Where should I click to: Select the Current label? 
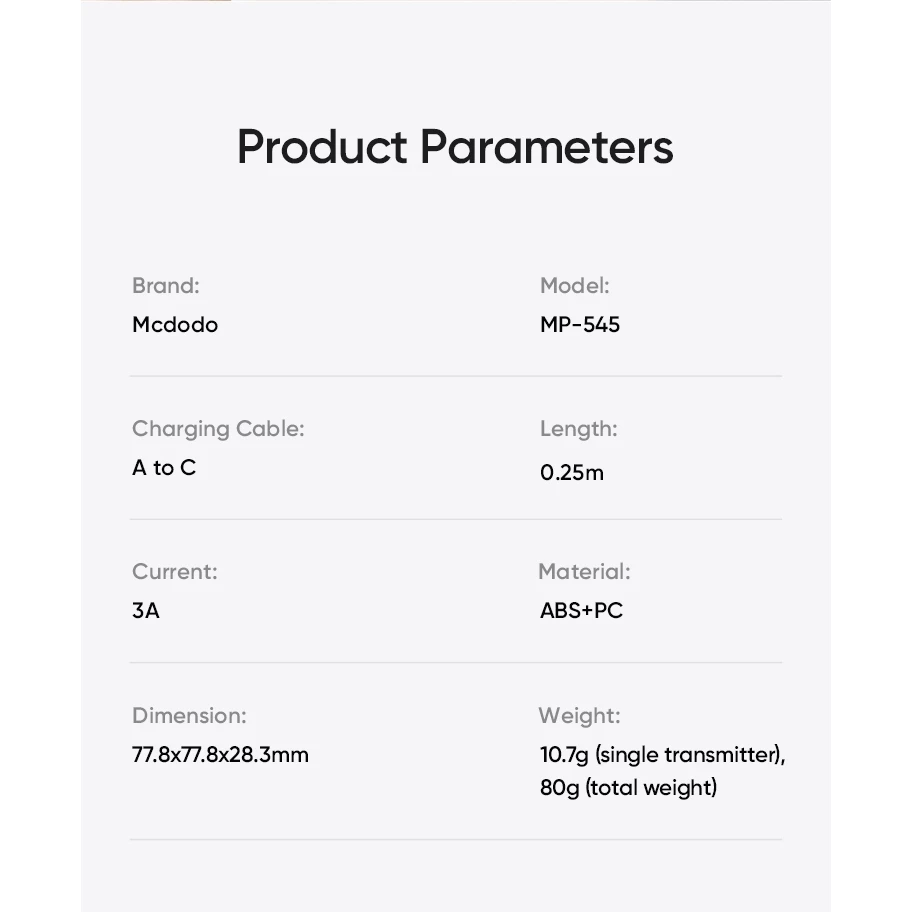[x=174, y=572]
